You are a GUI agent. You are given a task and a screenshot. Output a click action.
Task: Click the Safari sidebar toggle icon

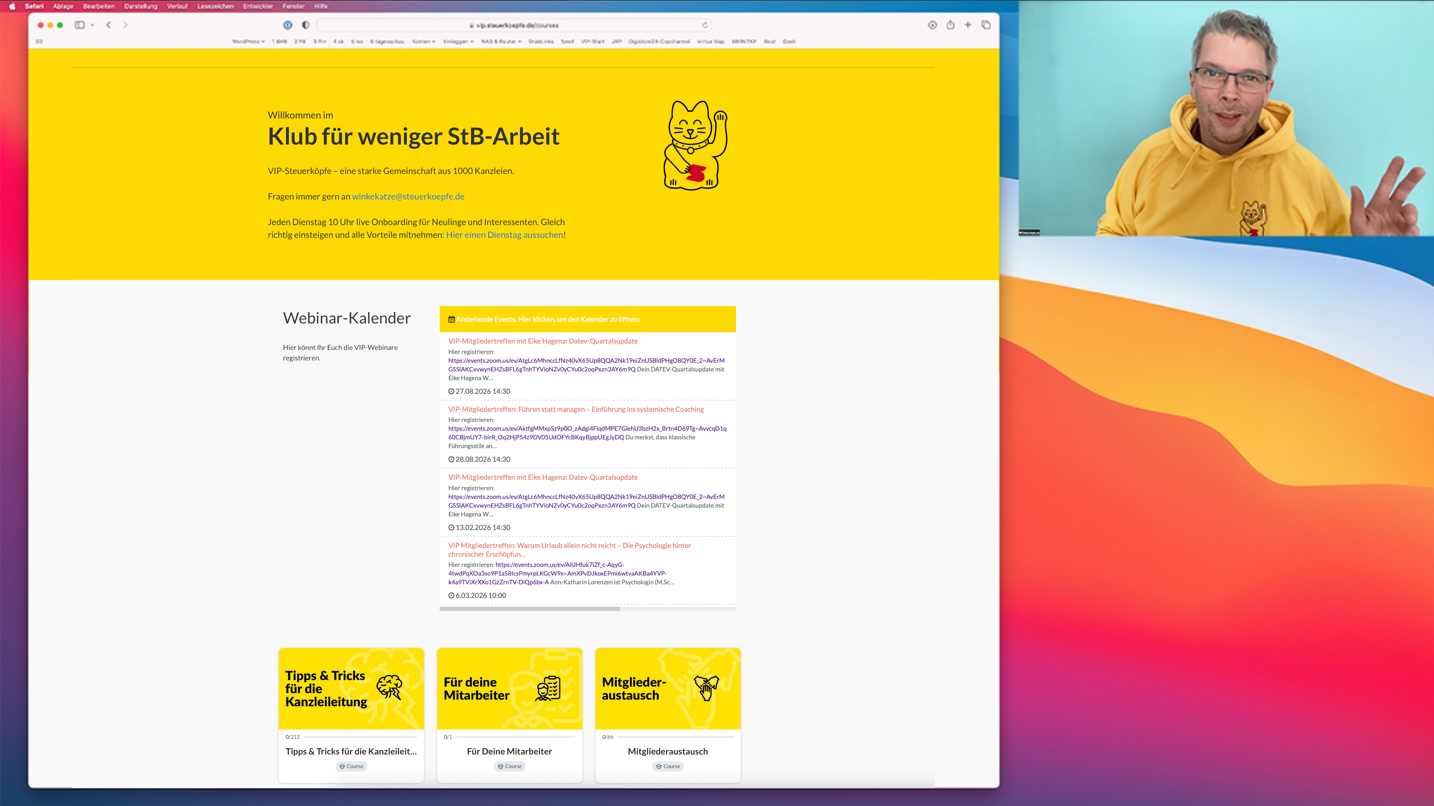(x=80, y=25)
